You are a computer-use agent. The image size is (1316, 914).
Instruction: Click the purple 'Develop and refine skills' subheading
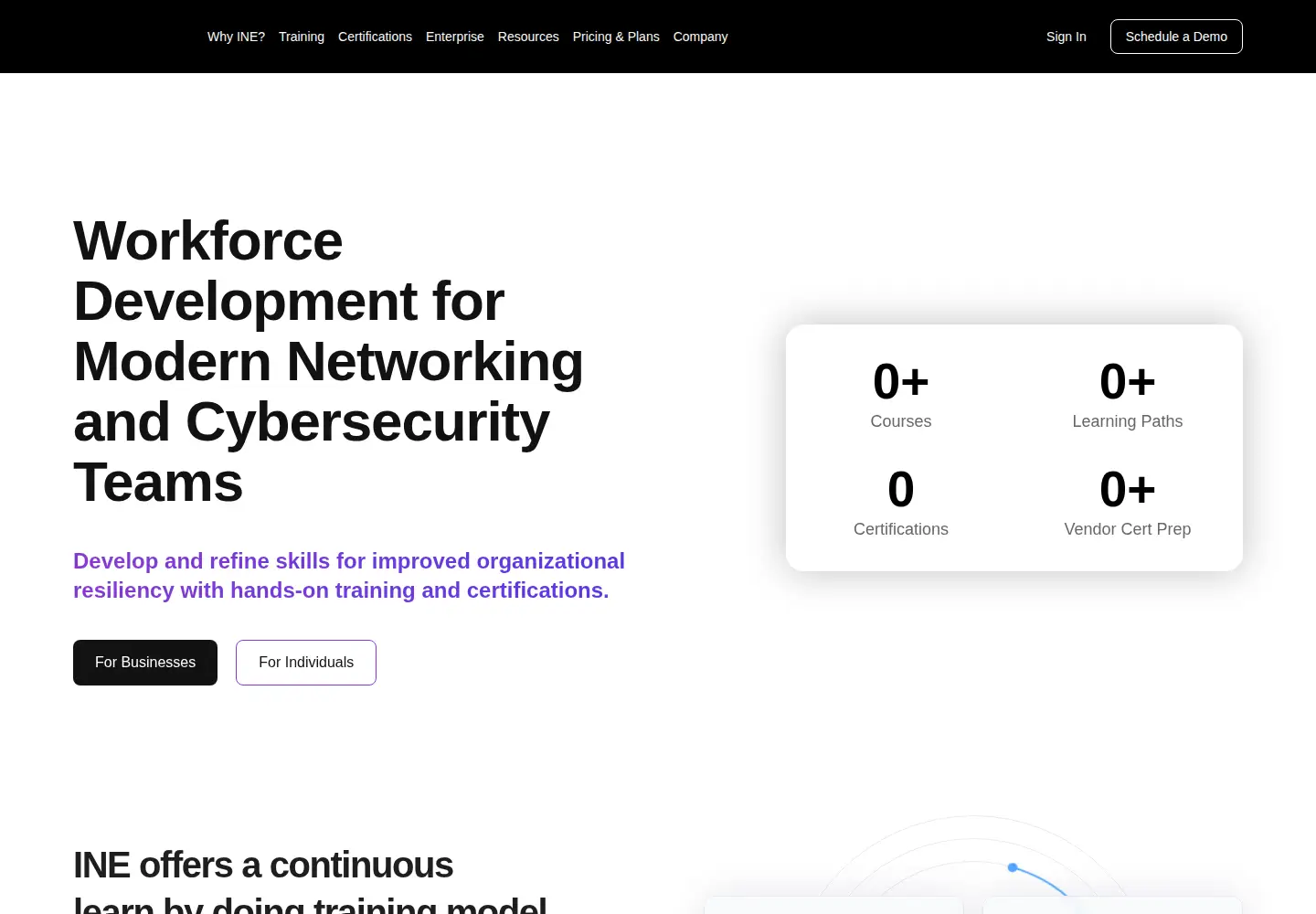(x=349, y=576)
